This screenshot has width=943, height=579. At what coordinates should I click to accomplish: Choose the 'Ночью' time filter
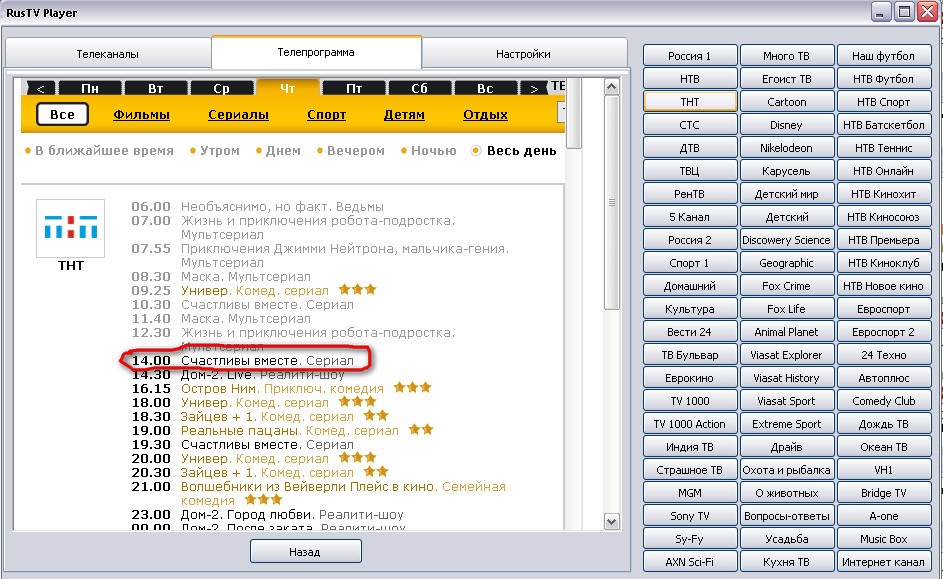[x=428, y=151]
